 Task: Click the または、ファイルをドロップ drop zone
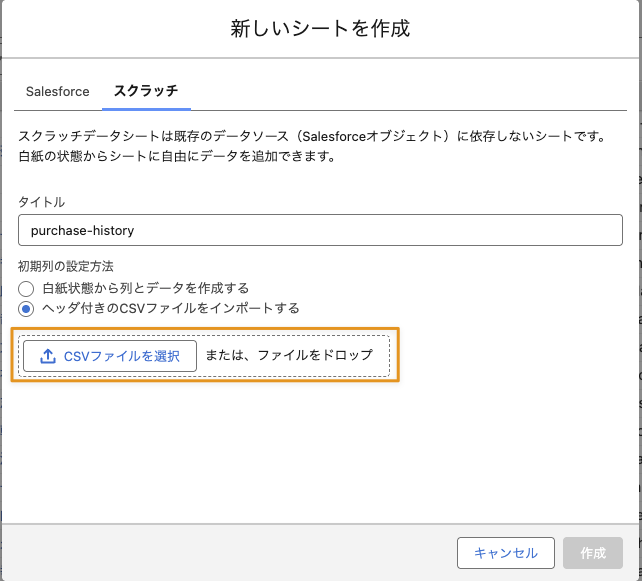289,355
